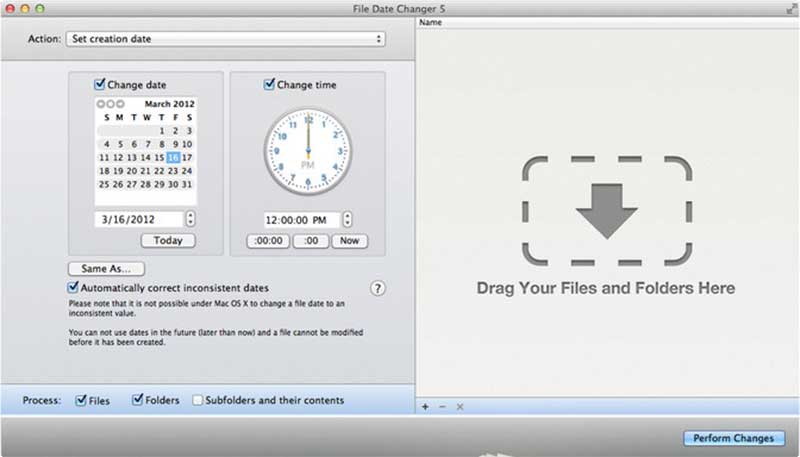Go to previous month in calendar
Image resolution: width=800 pixels, height=457 pixels.
coord(101,104)
